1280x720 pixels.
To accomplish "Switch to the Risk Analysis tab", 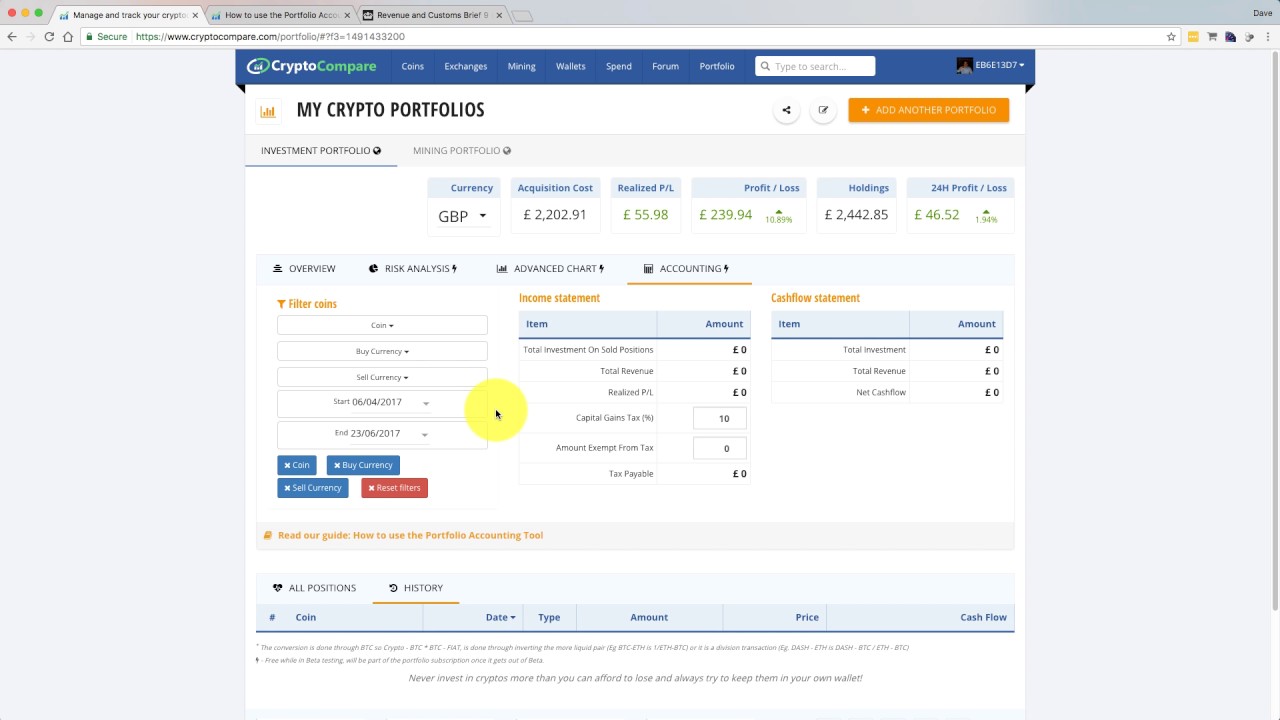I will coord(413,268).
